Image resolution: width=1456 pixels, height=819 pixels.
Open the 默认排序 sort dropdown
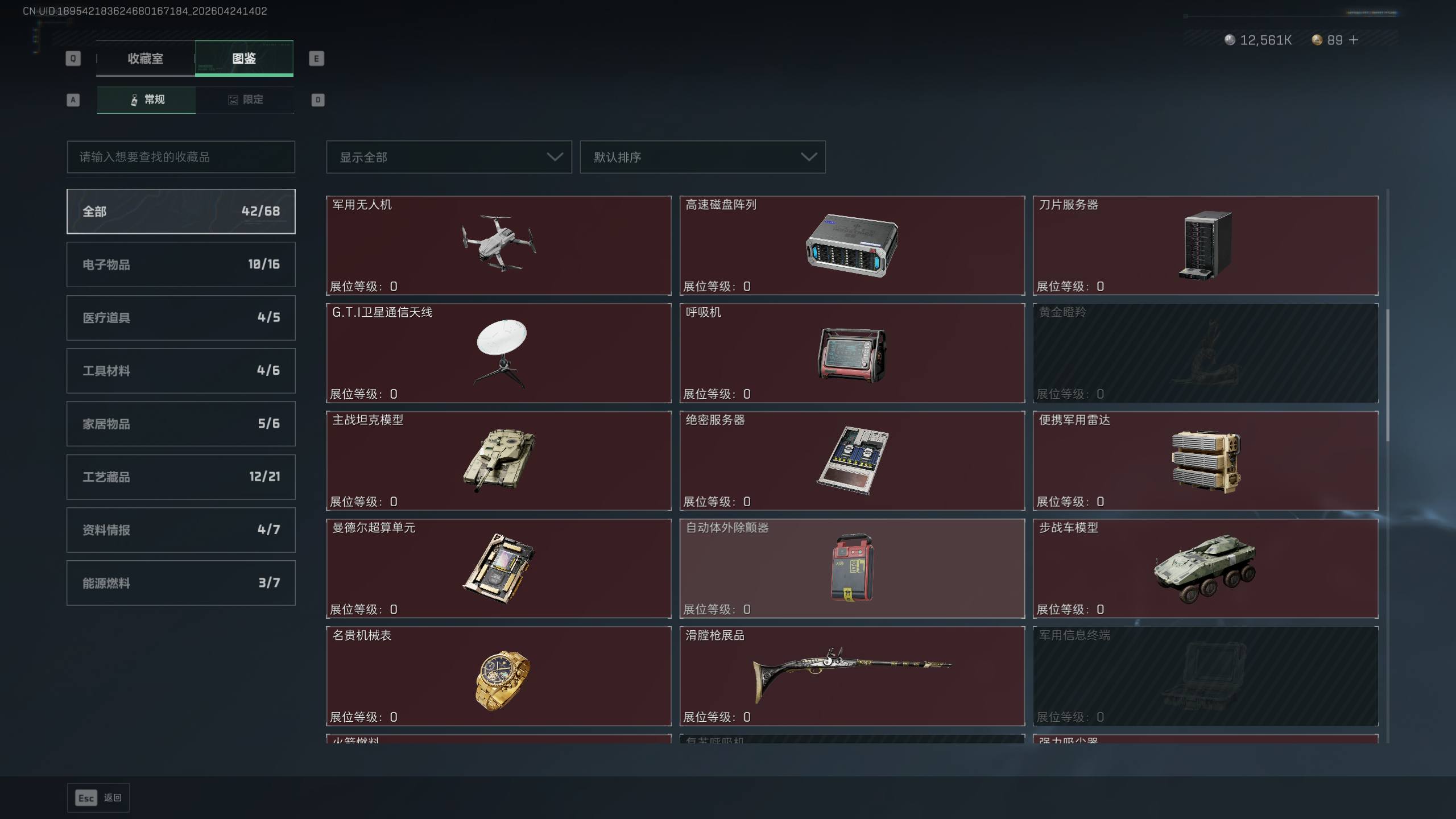point(702,157)
